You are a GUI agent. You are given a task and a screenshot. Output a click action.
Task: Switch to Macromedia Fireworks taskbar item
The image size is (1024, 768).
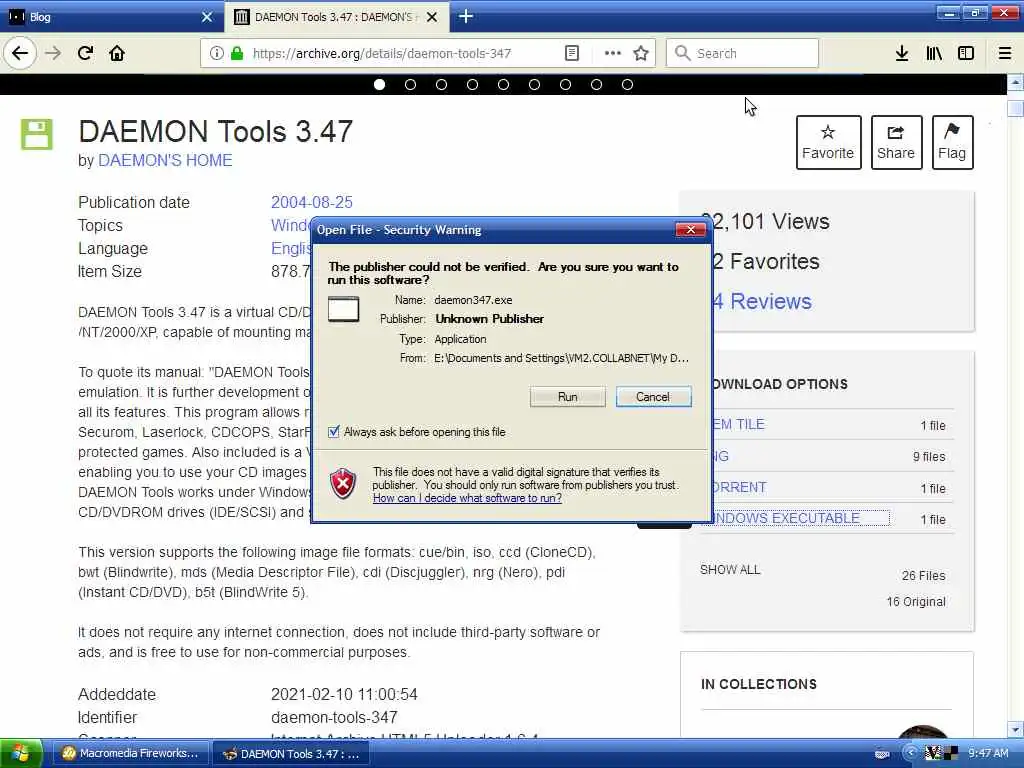coord(130,753)
